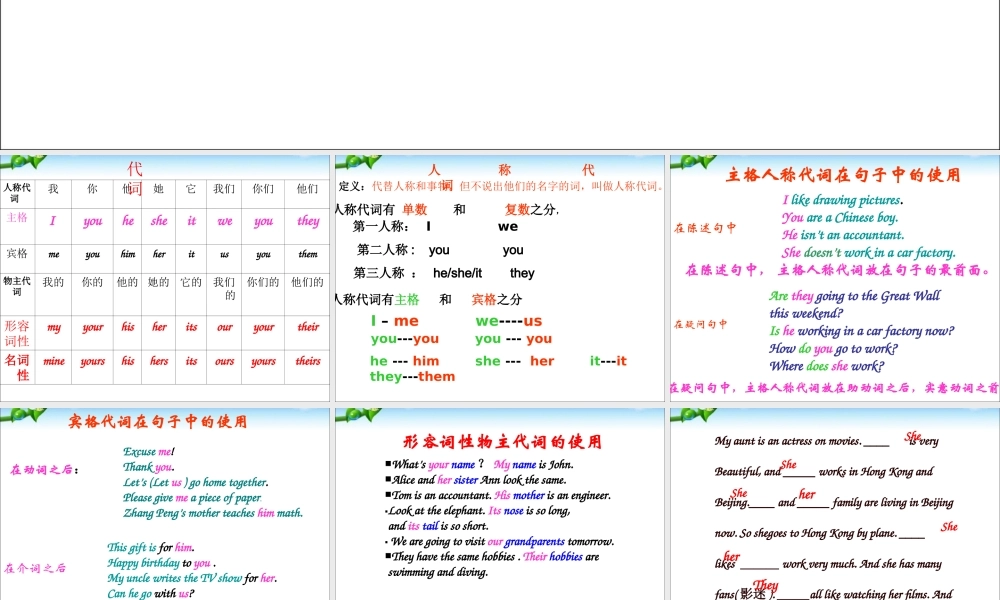Click the 'their' cell in the table
1000x600 pixels.
(307, 327)
